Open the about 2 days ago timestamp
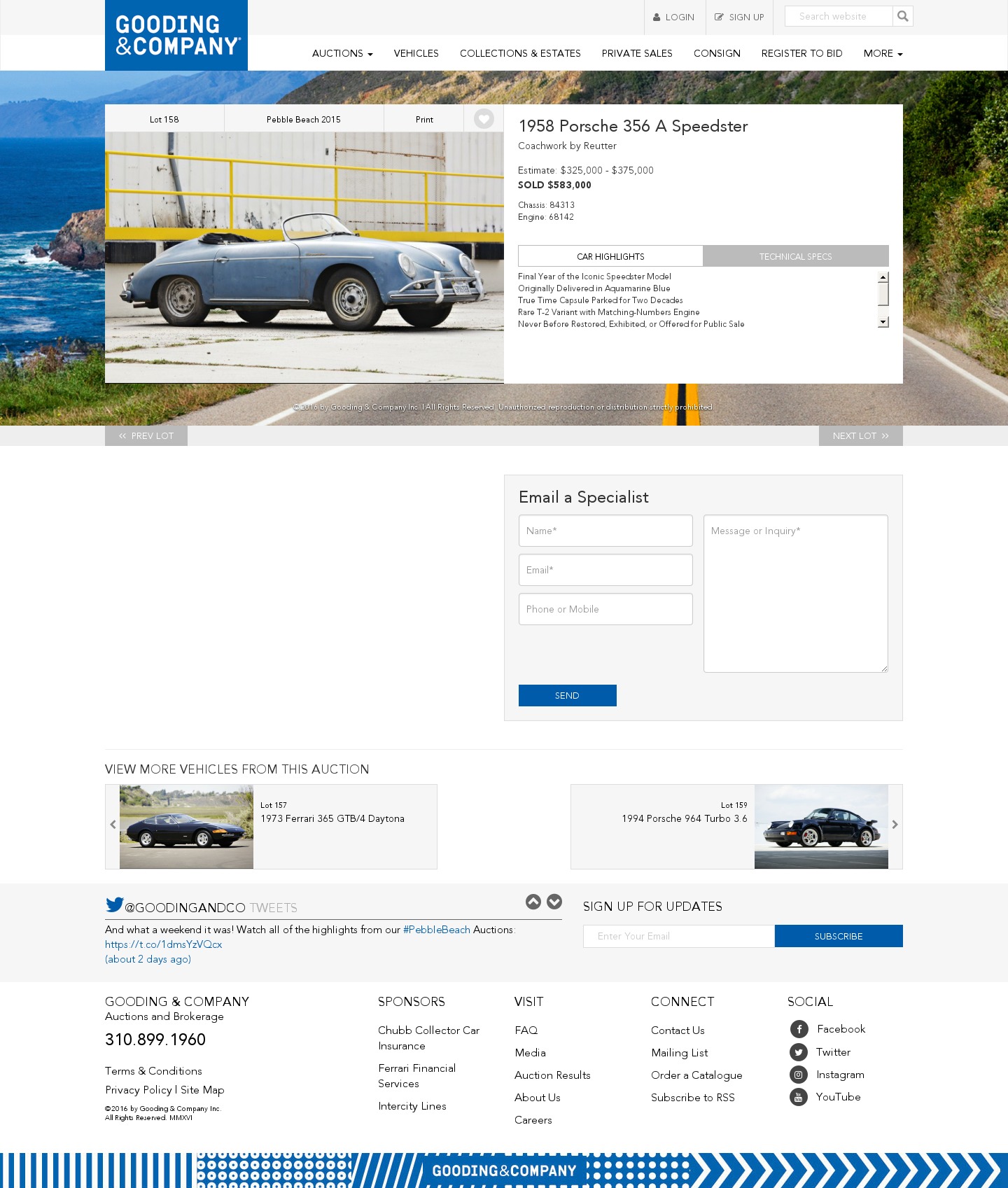Viewport: 1008px width, 1188px height. pos(148,959)
